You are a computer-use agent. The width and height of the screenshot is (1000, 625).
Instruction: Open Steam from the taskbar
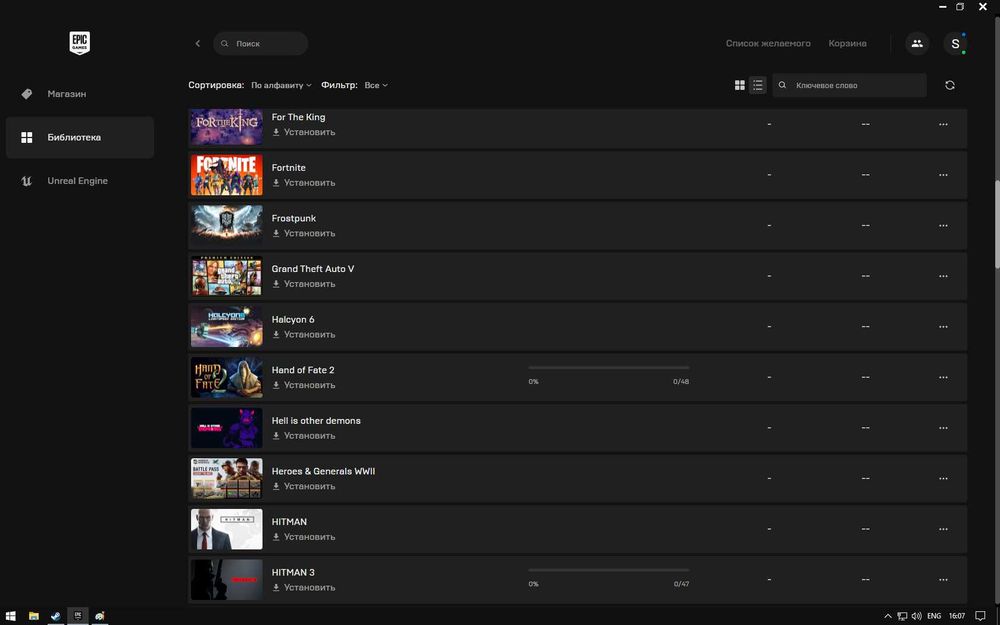pyautogui.click(x=55, y=616)
